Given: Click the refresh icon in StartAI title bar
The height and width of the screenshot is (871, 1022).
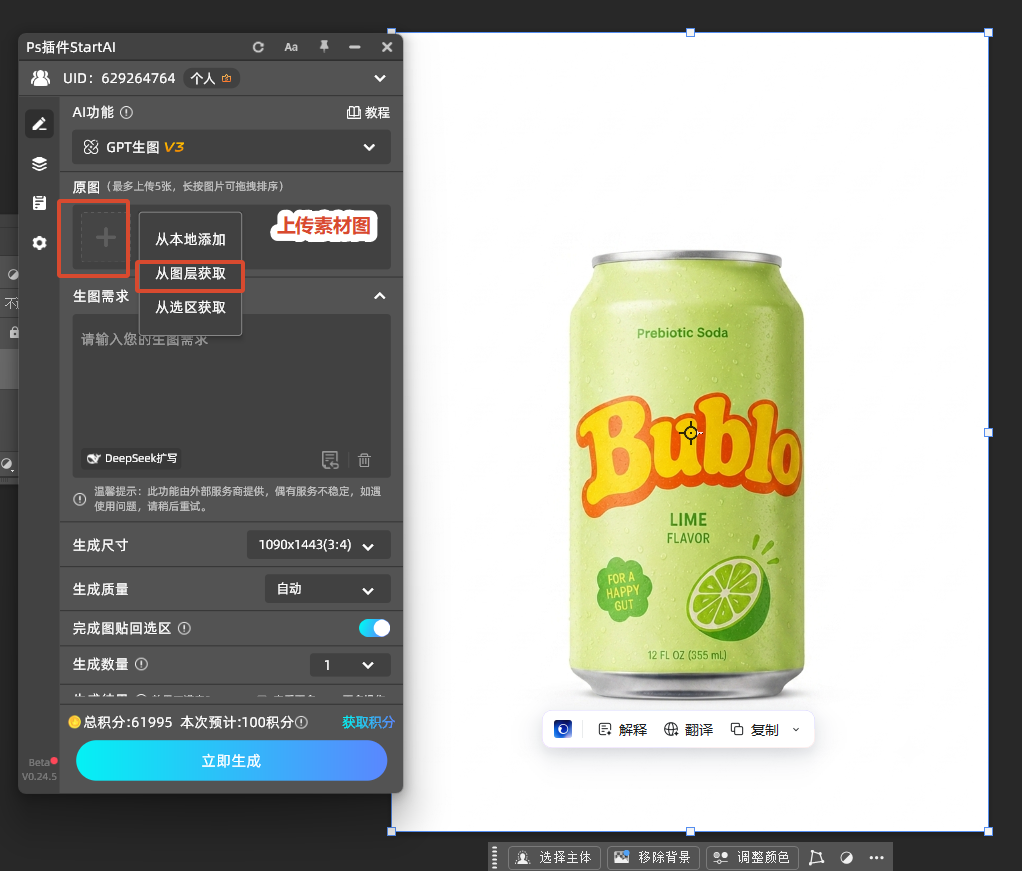Looking at the screenshot, I should (258, 47).
